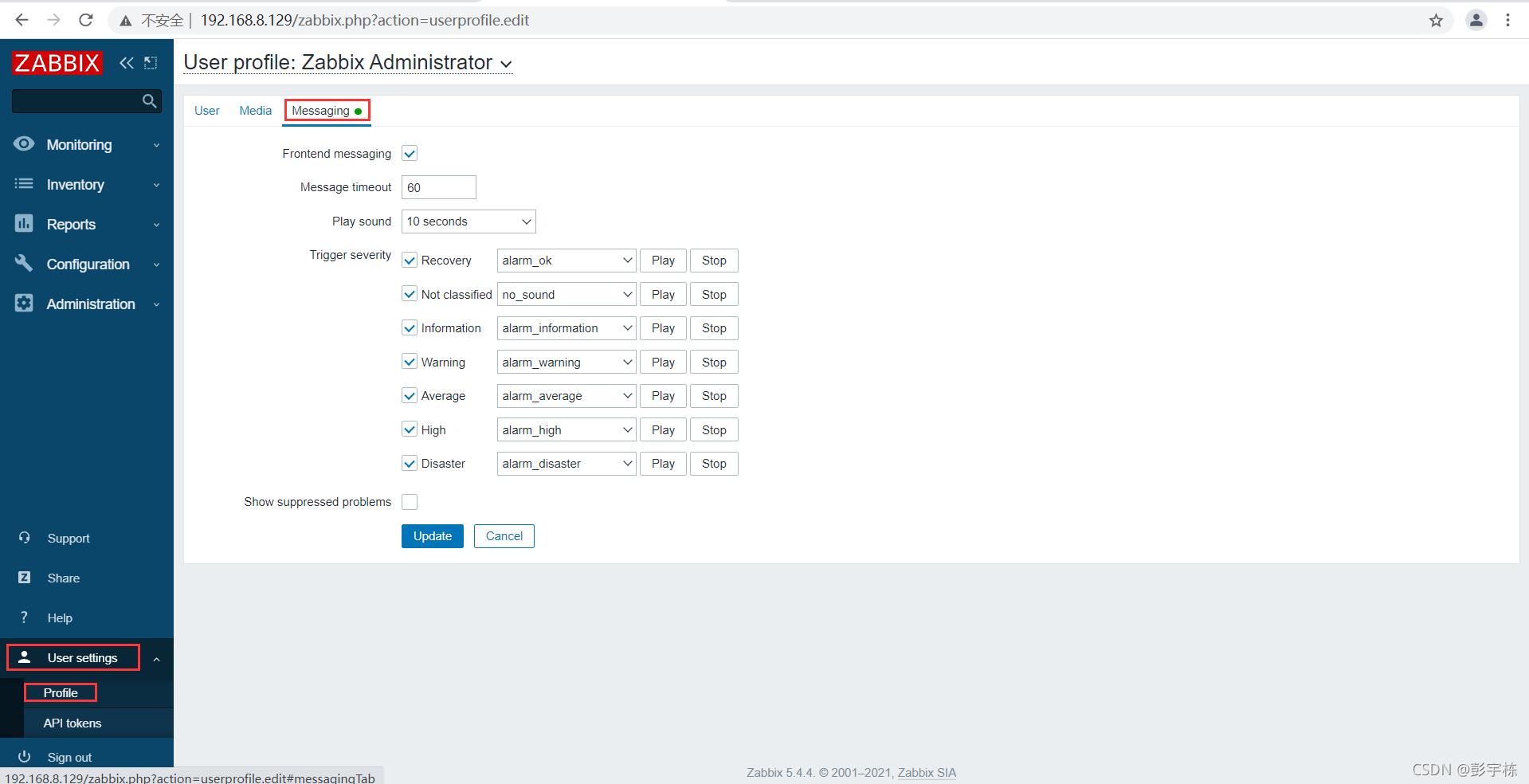1529x784 pixels.
Task: Click the Support headset icon
Action: tap(25, 538)
